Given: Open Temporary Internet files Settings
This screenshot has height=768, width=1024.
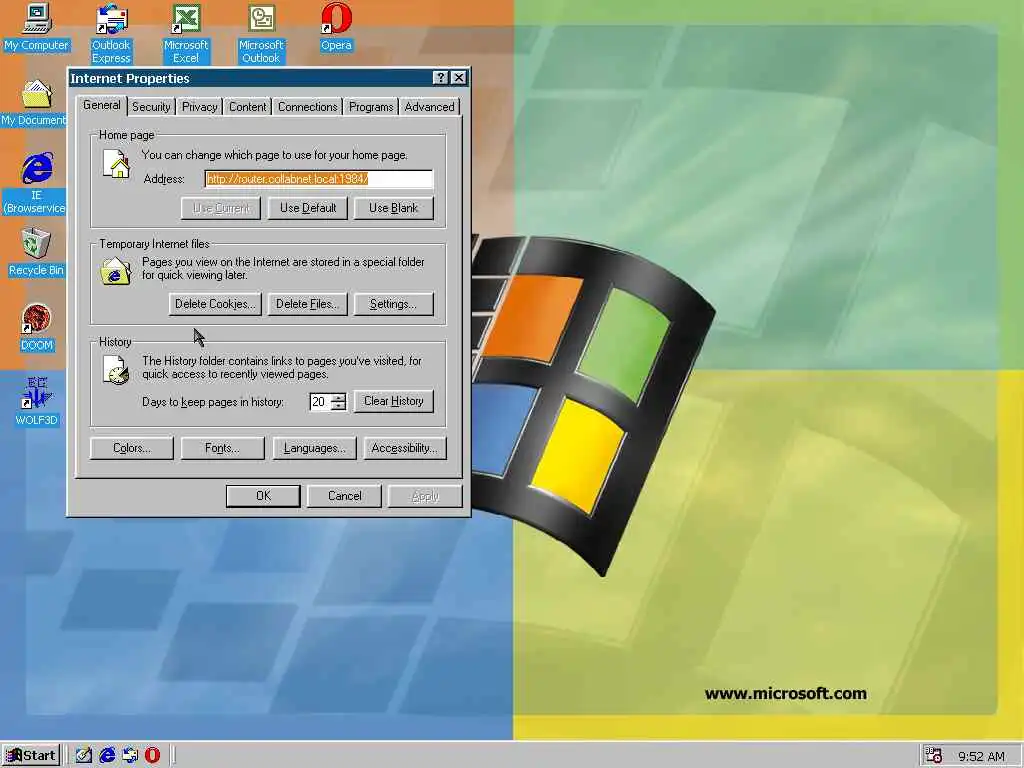Looking at the screenshot, I should [393, 304].
